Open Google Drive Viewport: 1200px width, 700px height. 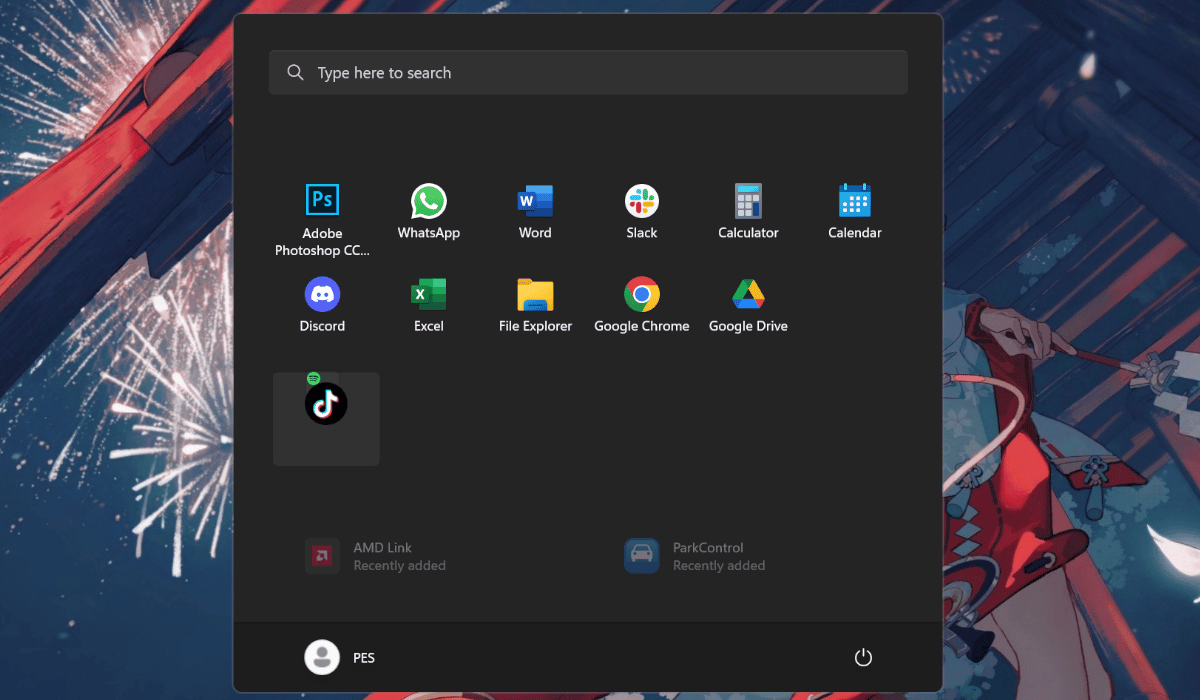pyautogui.click(x=748, y=295)
